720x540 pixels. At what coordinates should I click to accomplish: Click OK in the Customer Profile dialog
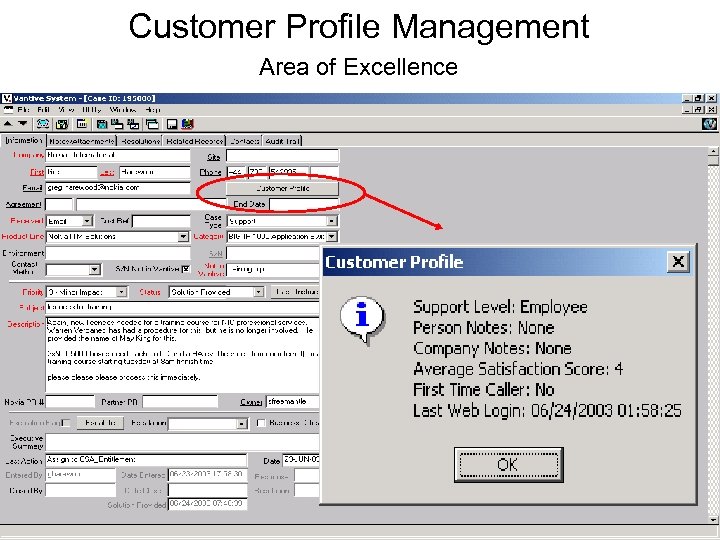click(508, 465)
